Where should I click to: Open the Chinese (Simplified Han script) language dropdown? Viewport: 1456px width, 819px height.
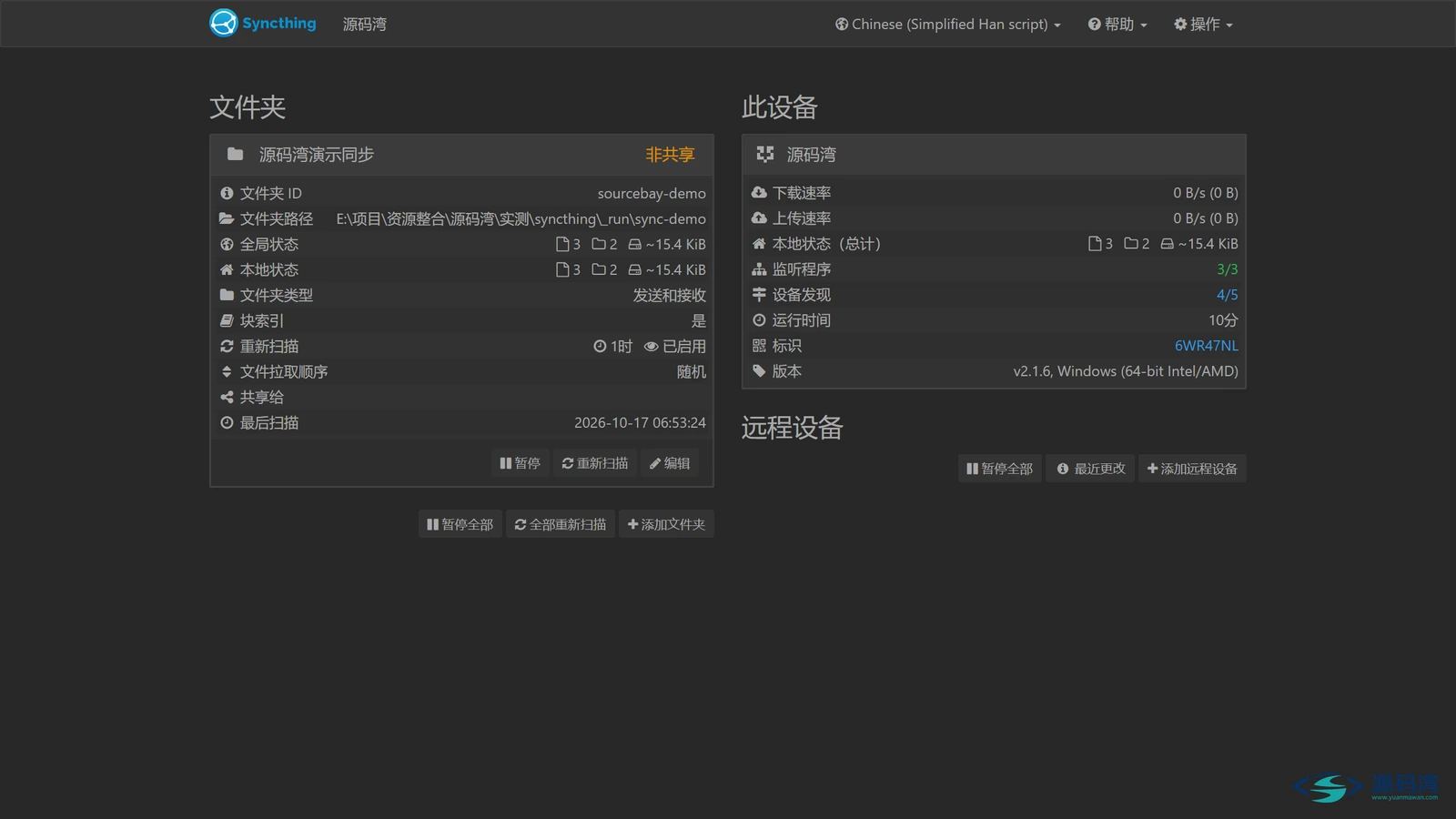pos(947,24)
